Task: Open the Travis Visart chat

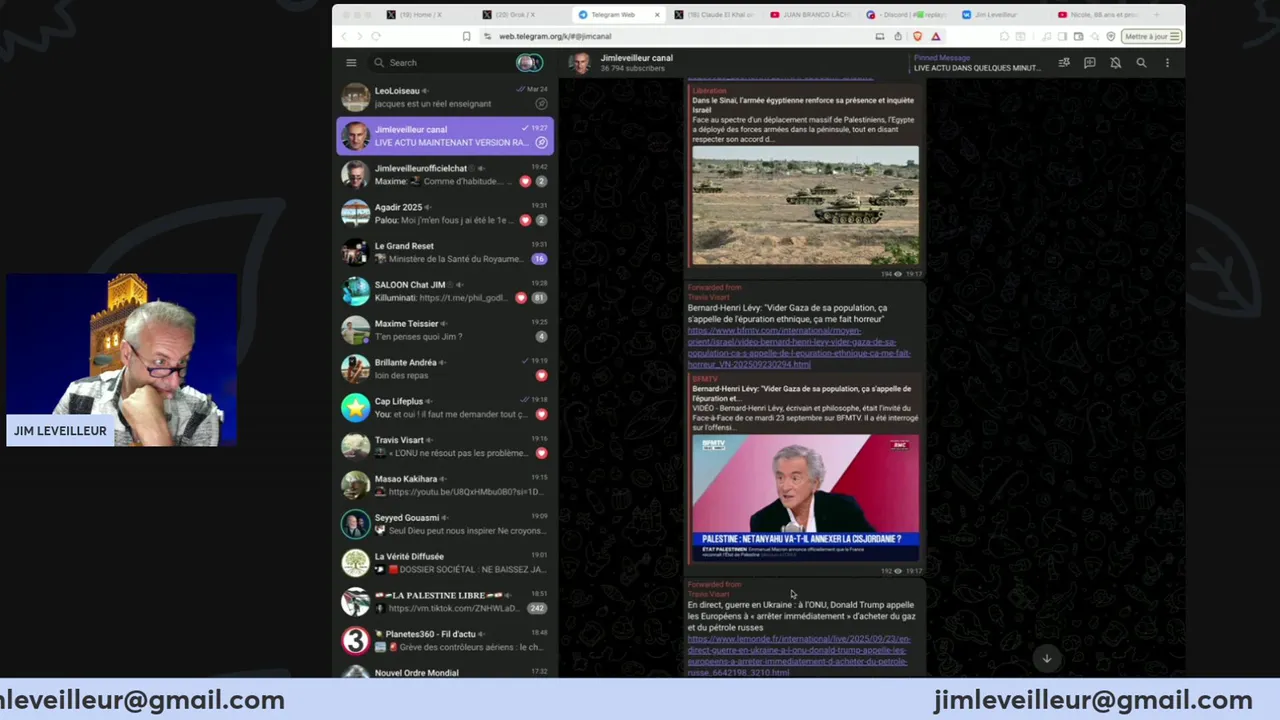Action: (445, 446)
